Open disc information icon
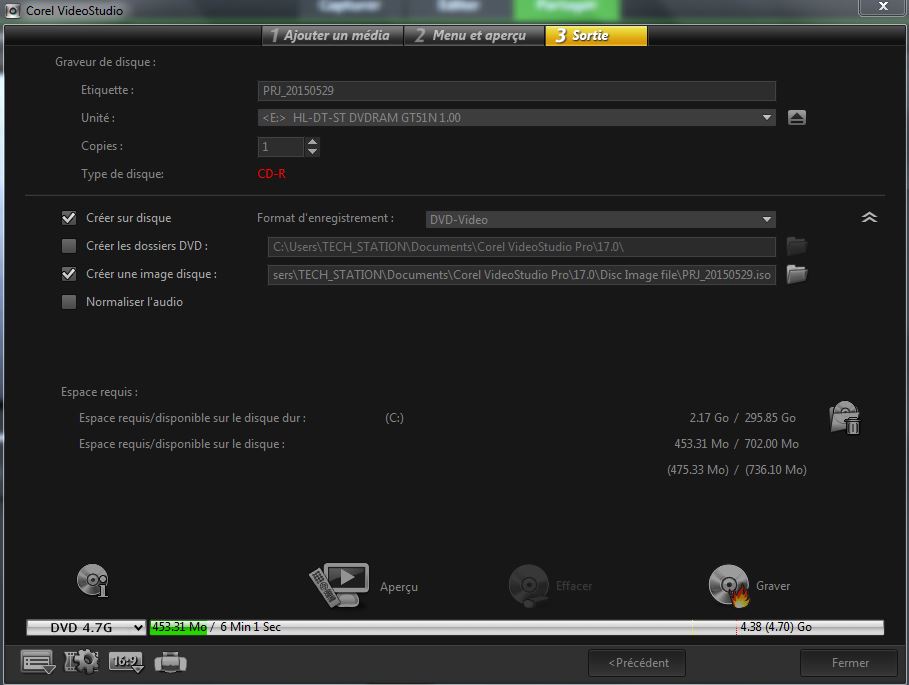Viewport: 909px width, 685px height. (93, 580)
